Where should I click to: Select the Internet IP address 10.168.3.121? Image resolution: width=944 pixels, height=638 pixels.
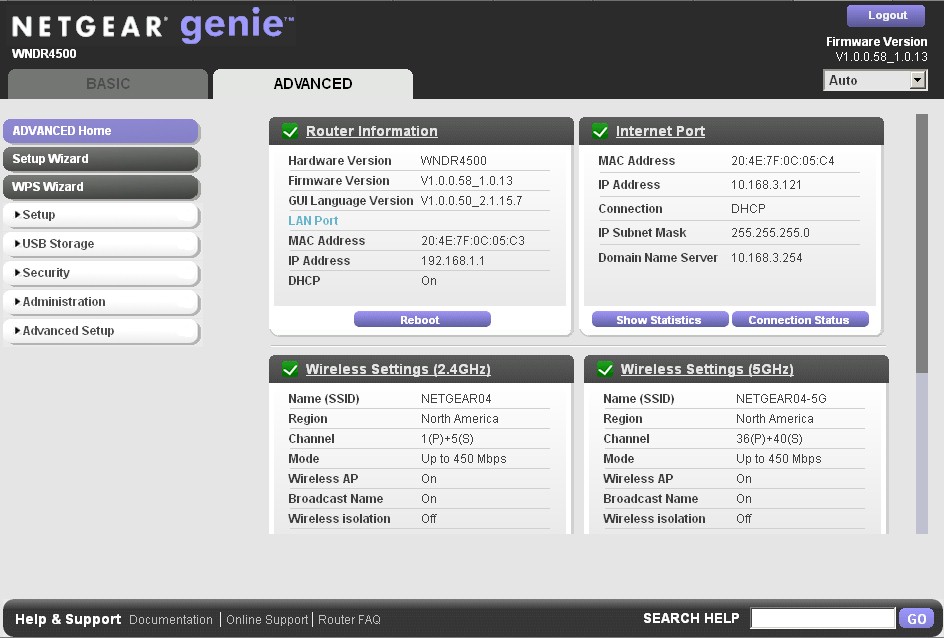[x=766, y=185]
